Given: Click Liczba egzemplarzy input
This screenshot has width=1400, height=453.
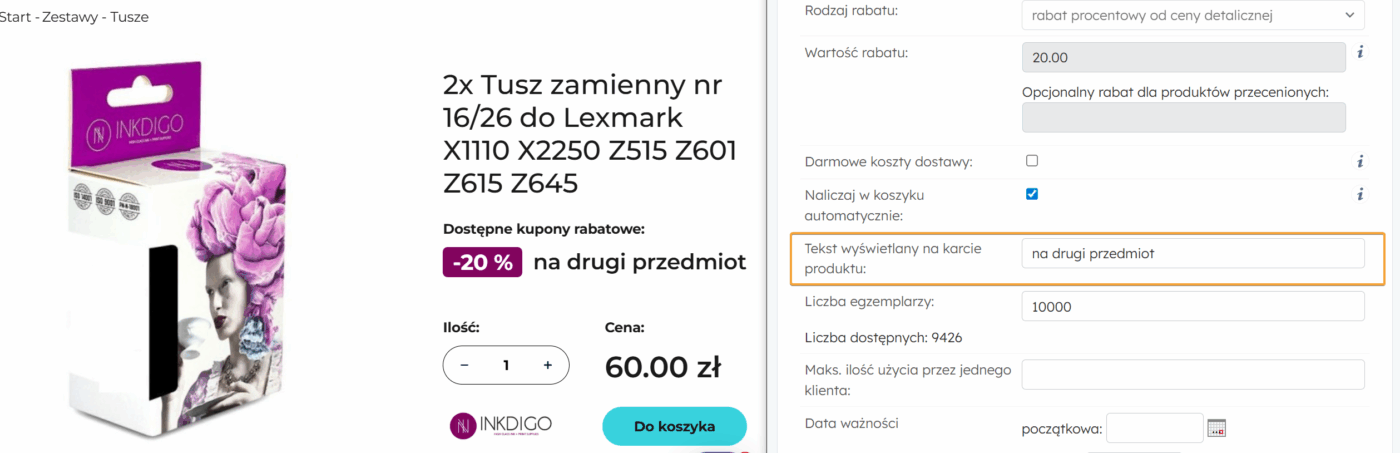Looking at the screenshot, I should point(1193,307).
